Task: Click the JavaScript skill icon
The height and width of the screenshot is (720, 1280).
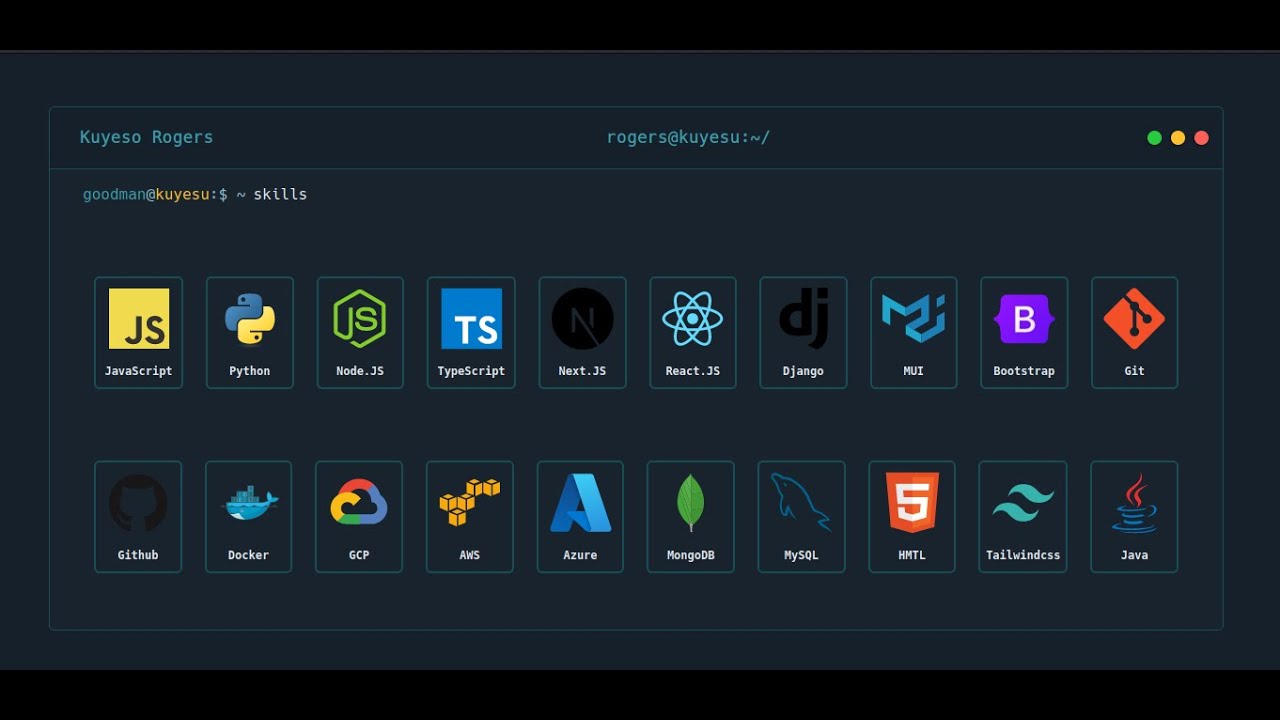Action: click(139, 319)
